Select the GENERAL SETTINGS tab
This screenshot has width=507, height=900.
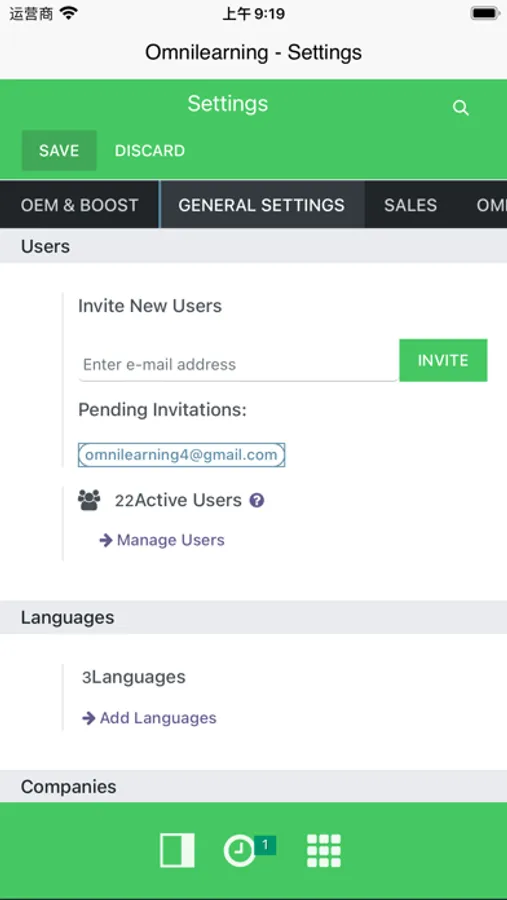(x=262, y=205)
